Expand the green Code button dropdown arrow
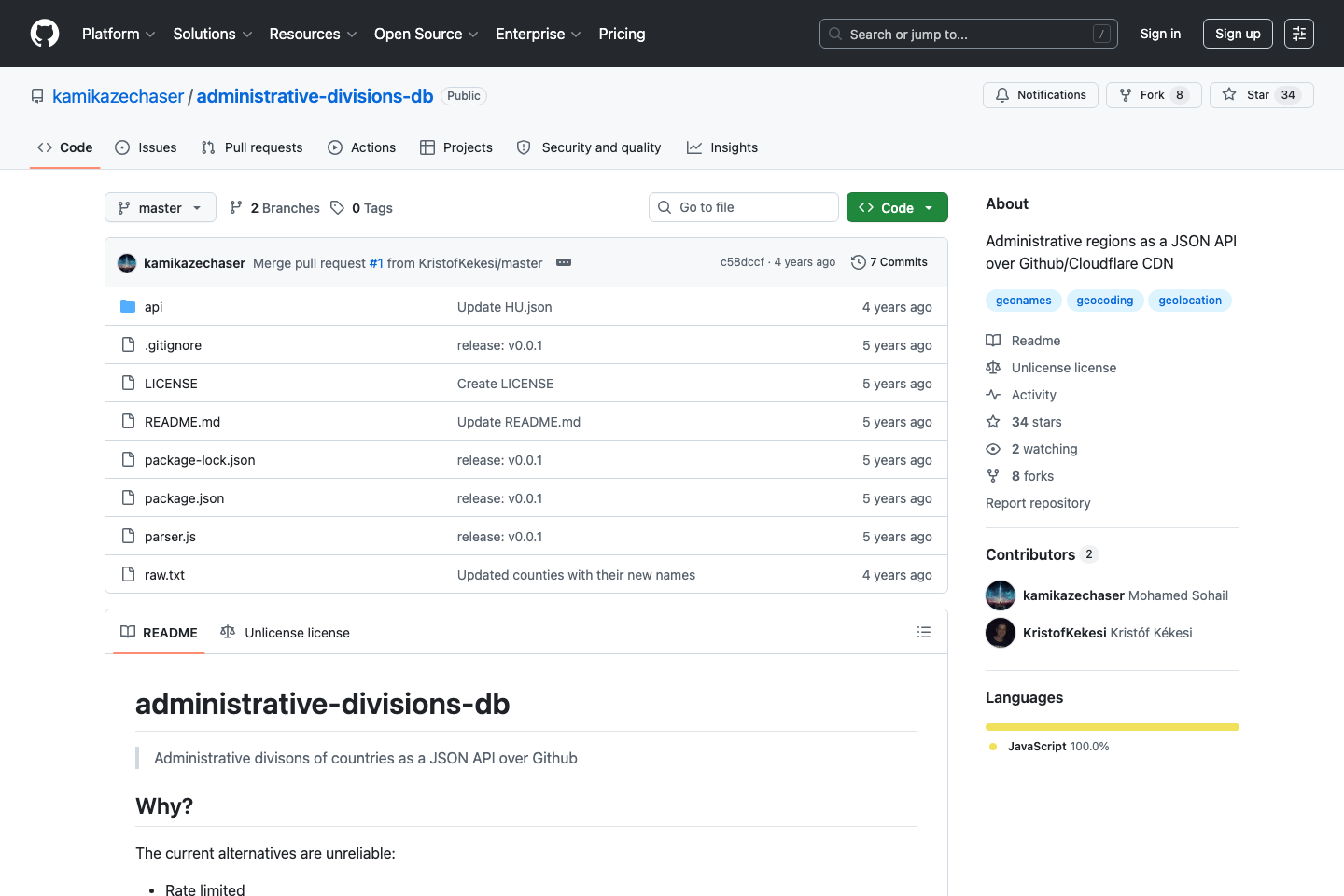Screen dimensions: 1344x896 pyautogui.click(x=928, y=207)
